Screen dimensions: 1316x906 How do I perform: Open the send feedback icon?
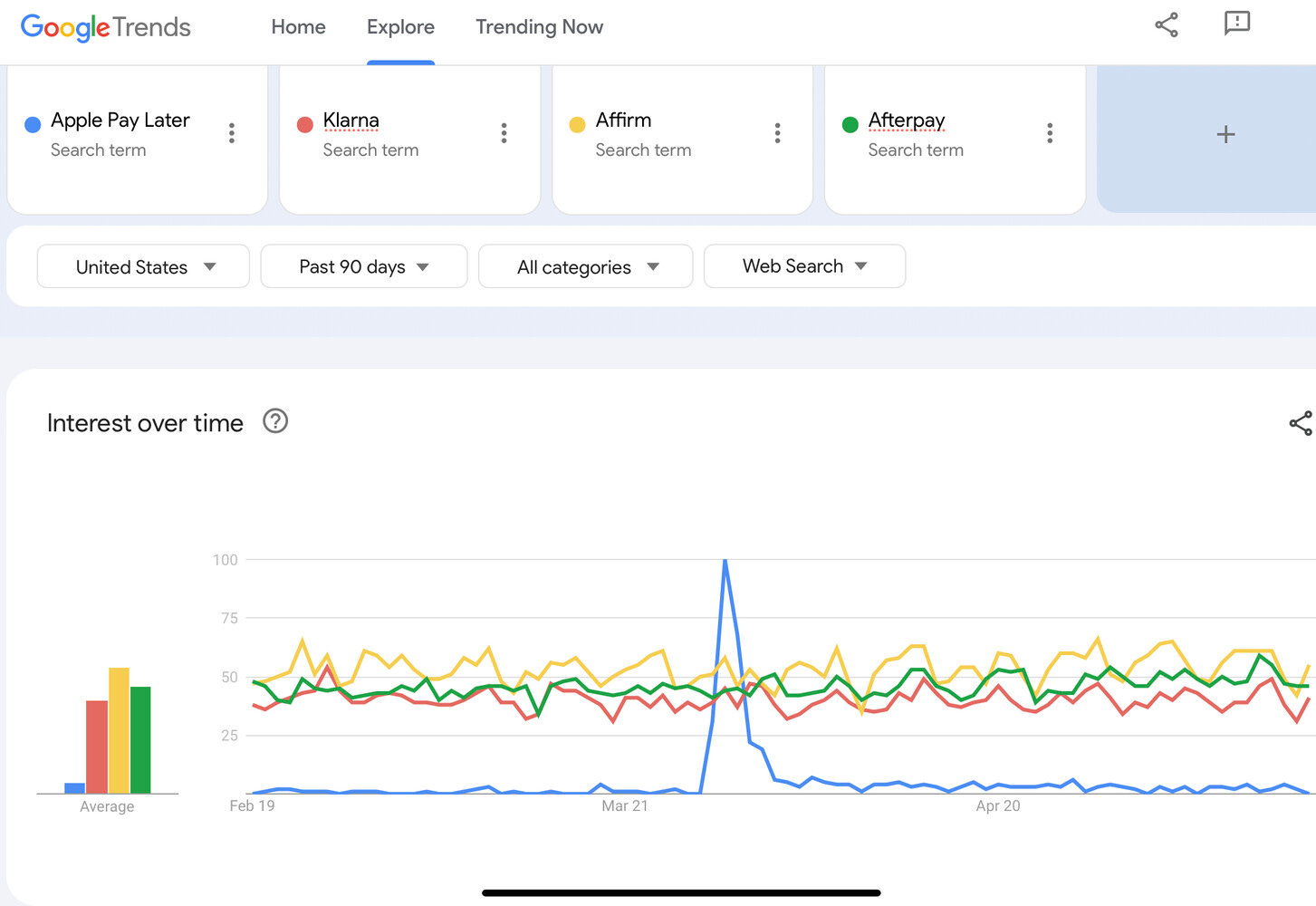click(1237, 24)
